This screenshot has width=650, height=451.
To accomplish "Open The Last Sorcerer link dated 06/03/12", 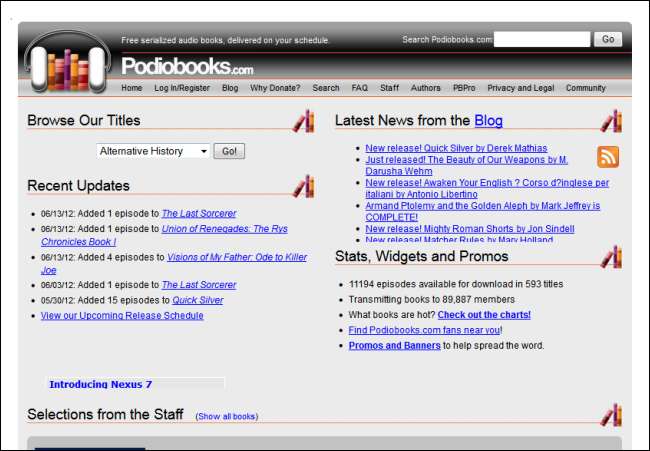I will point(199,285).
